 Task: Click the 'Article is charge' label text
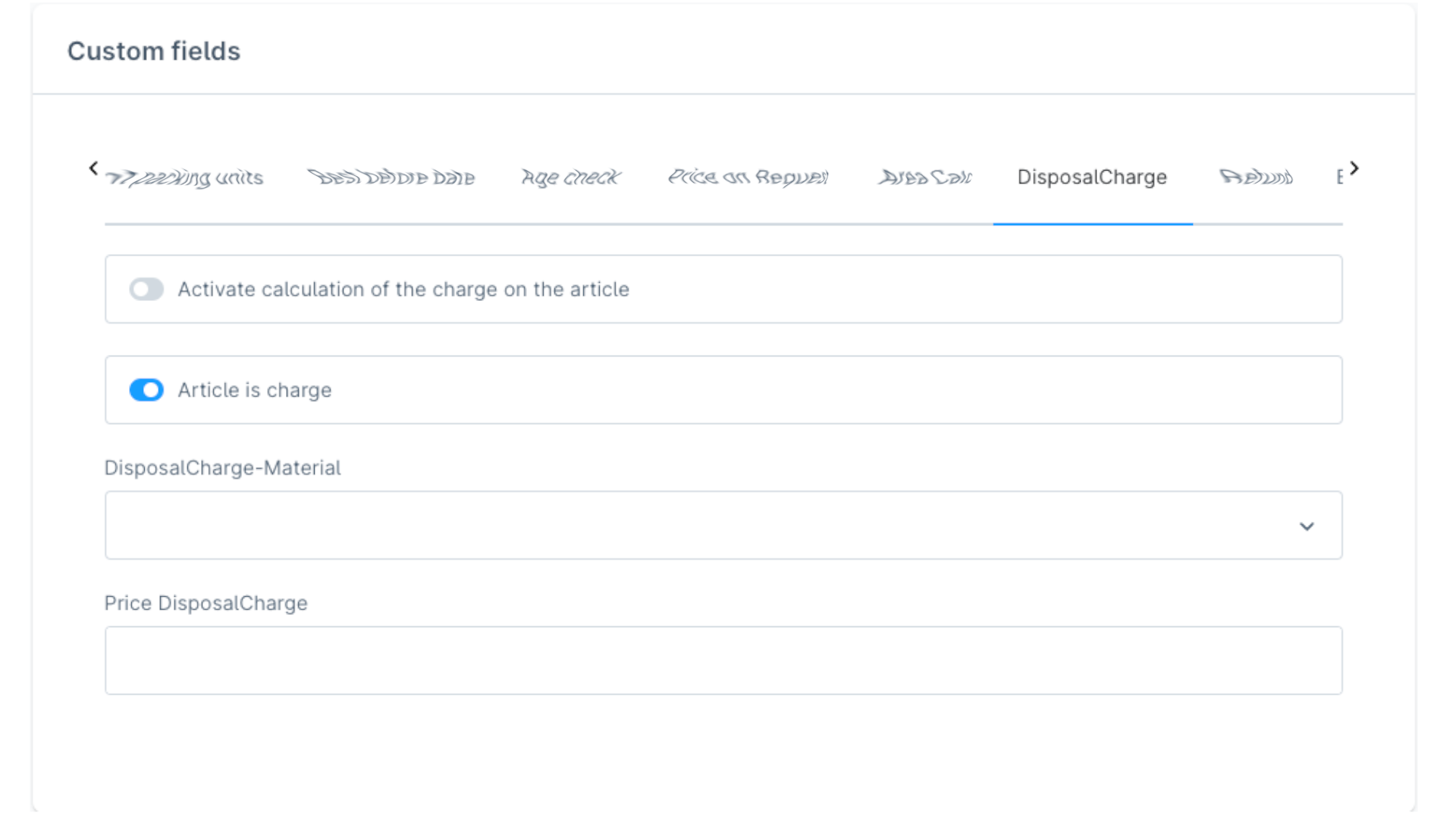(x=255, y=390)
